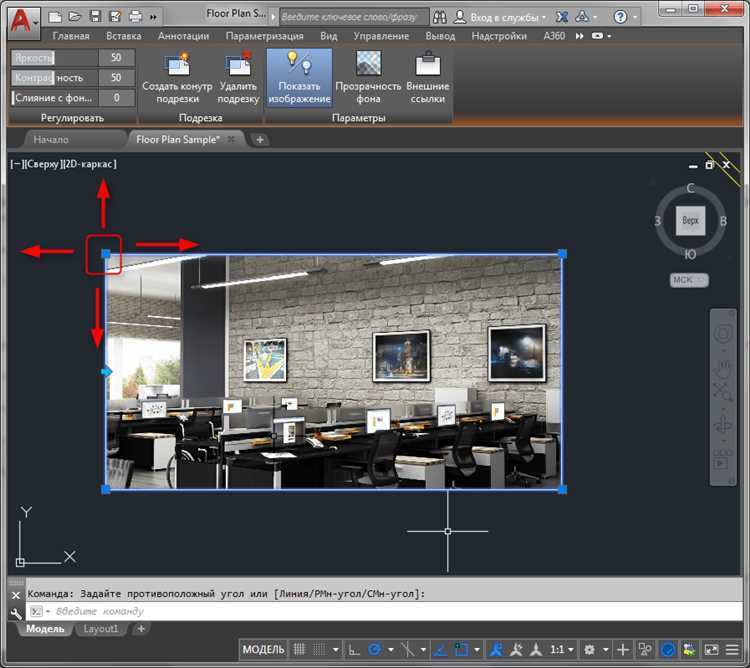Switch to the Layout1 tab
The width and height of the screenshot is (750, 668).
click(100, 629)
